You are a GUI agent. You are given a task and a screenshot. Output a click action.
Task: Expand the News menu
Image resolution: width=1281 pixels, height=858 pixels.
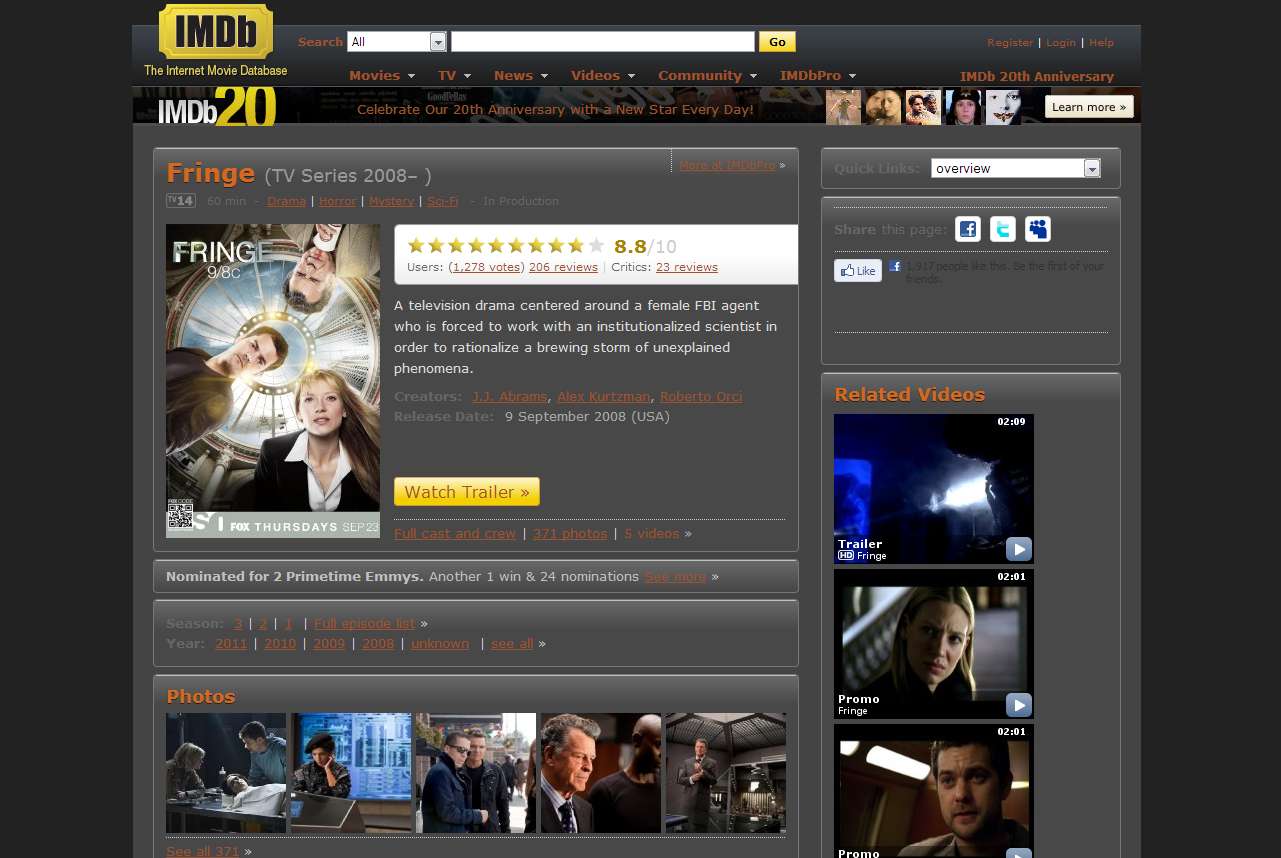pyautogui.click(x=521, y=75)
